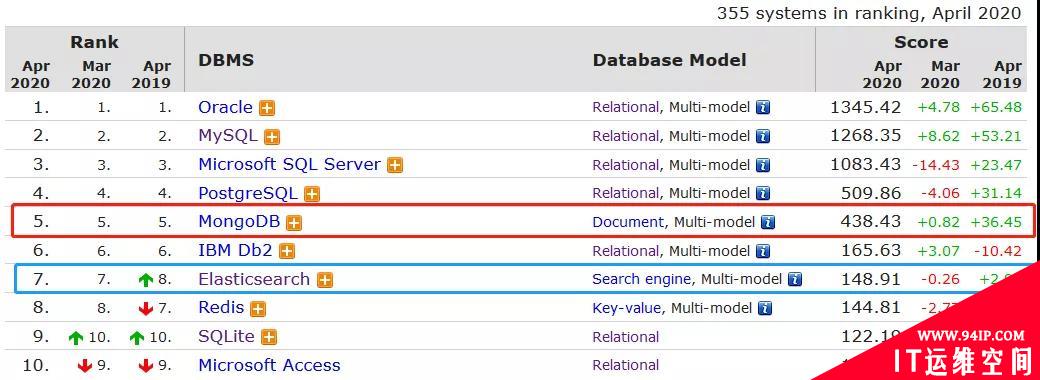Click the '355 systems in ranking, April 2020' text

pos(869,13)
